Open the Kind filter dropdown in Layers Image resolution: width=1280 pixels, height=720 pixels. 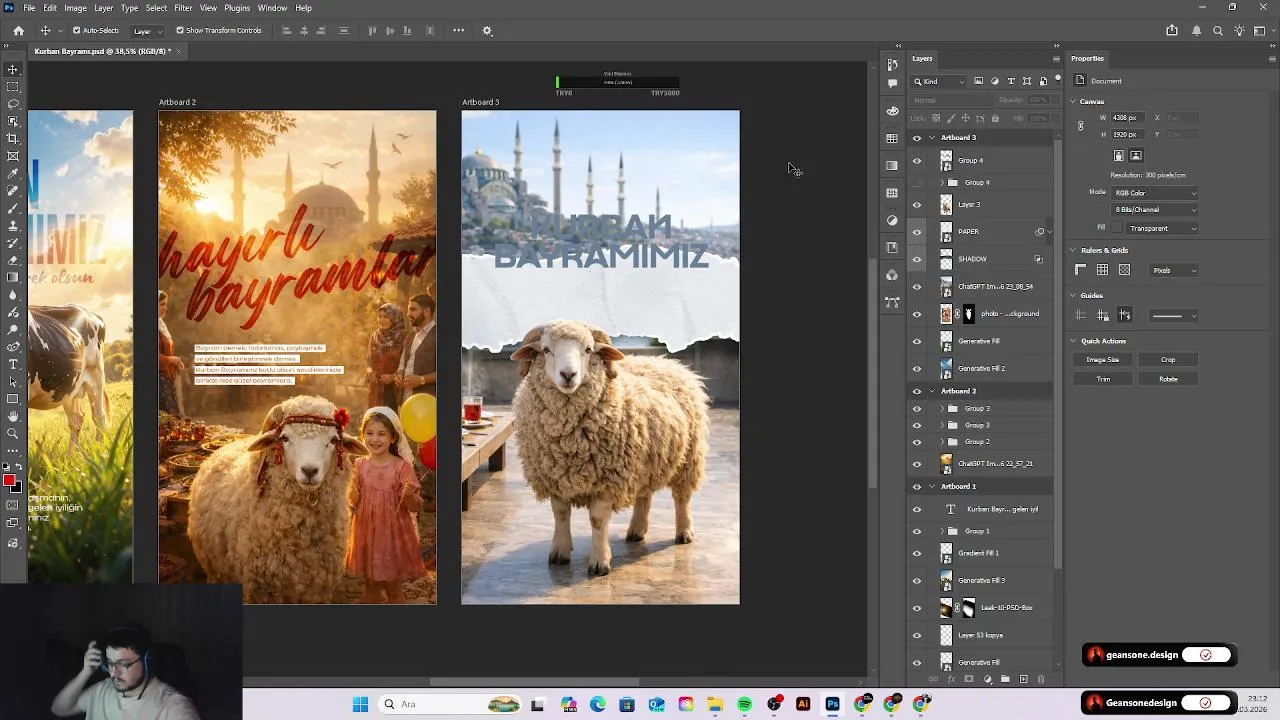pyautogui.click(x=939, y=81)
